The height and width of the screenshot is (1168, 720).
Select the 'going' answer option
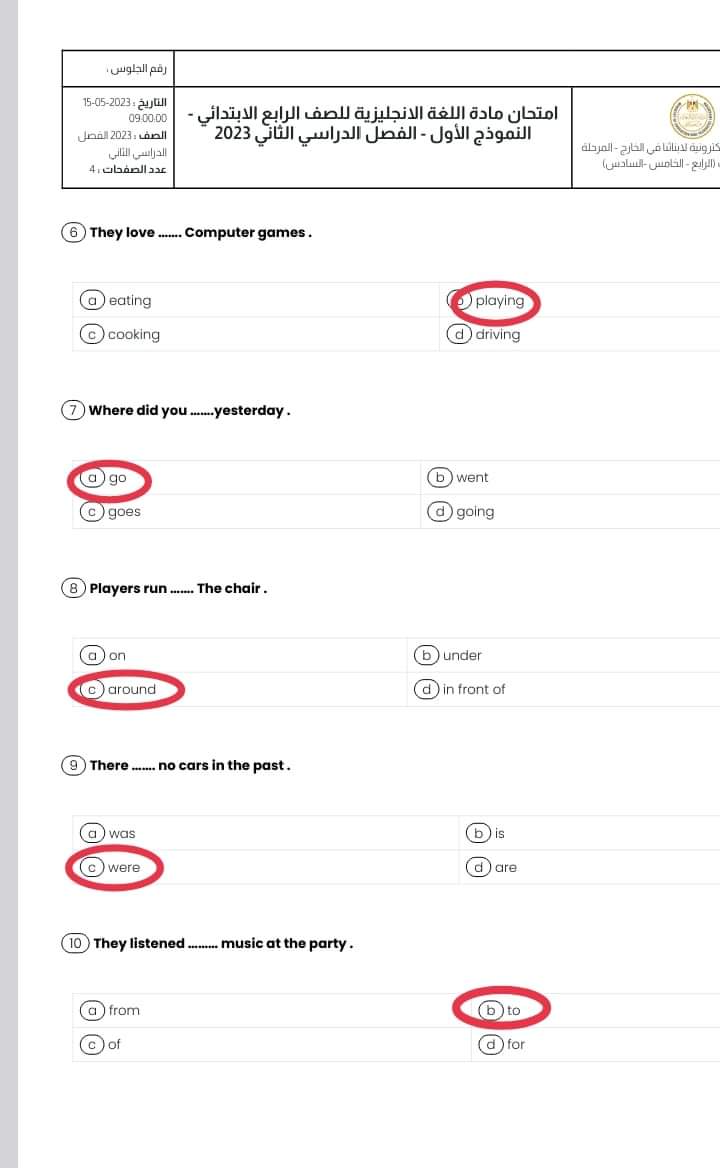coord(474,511)
